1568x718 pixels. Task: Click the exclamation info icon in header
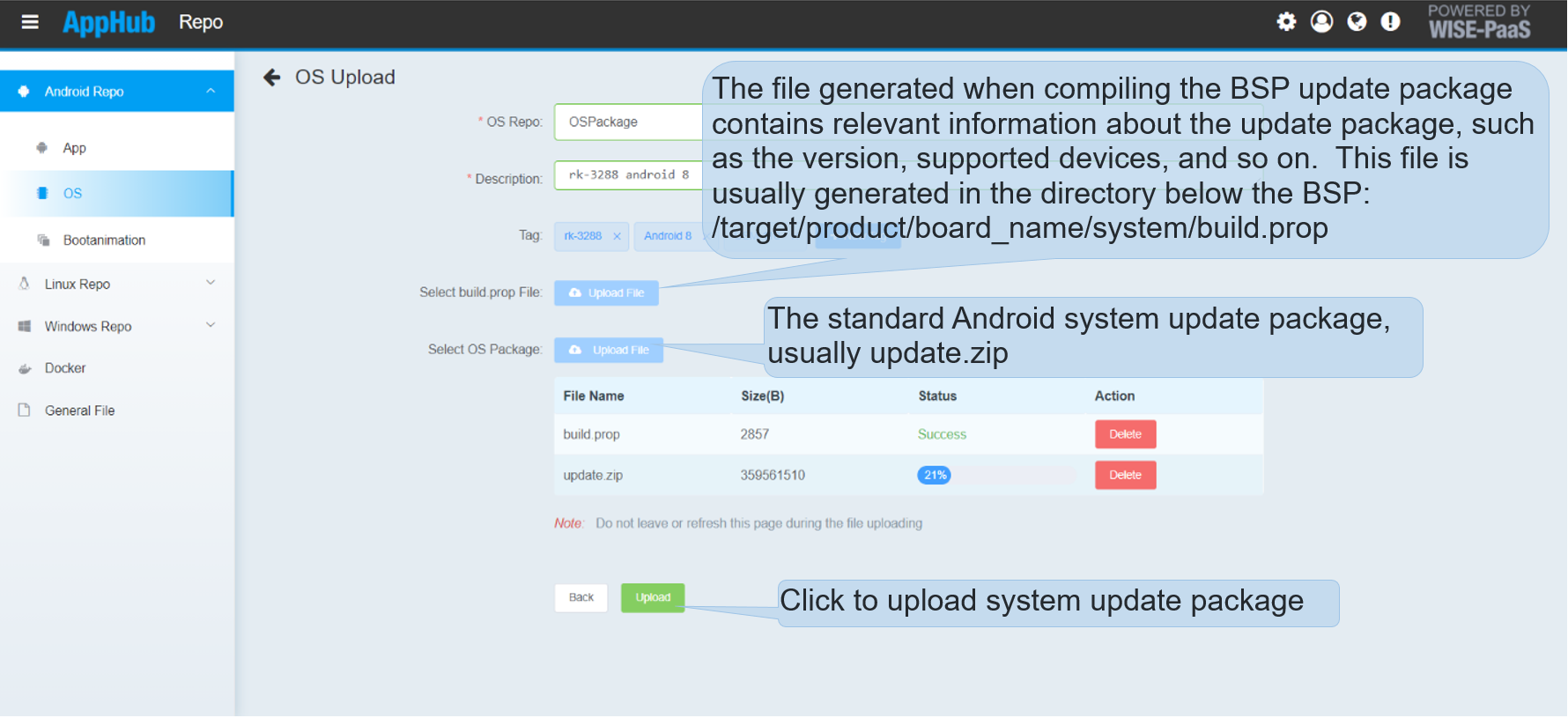pos(1390,21)
